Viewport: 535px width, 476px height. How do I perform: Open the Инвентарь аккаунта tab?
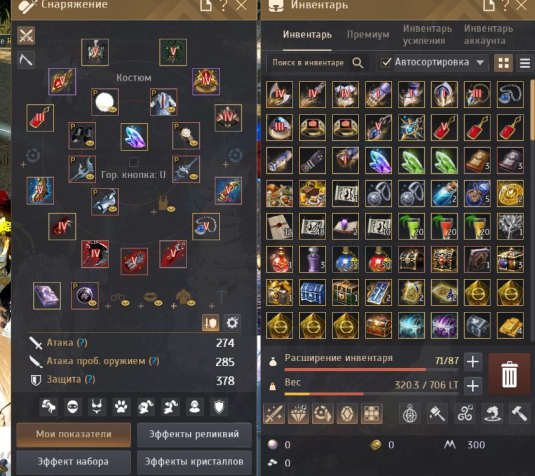coord(488,34)
